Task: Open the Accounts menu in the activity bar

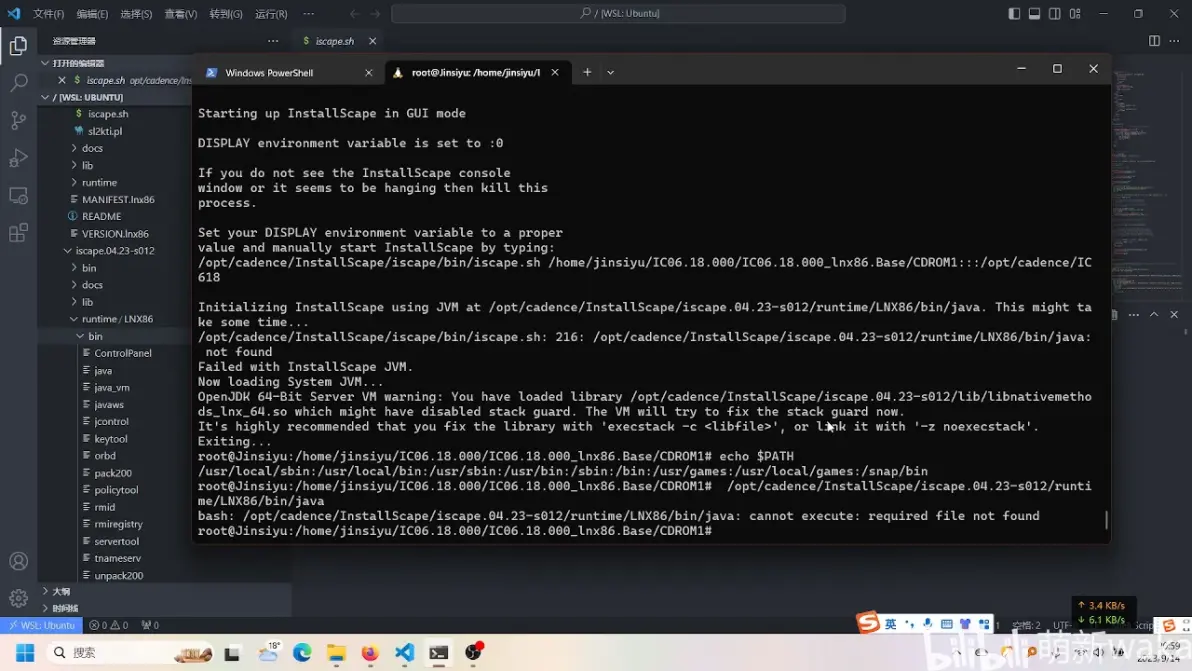Action: (18, 562)
